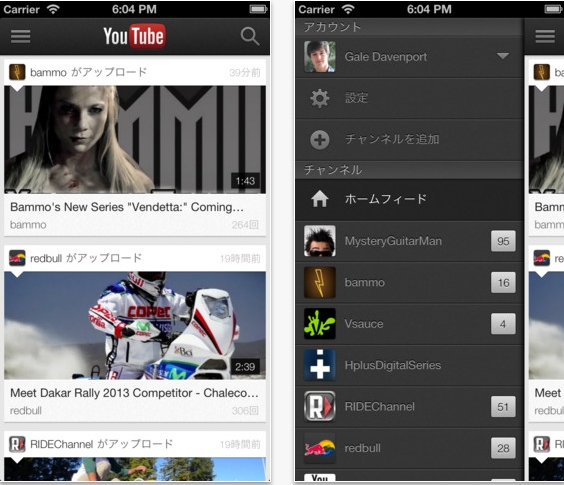
Task: Tap the 95 unread badge for MysteryGuitarMan
Action: pos(503,241)
